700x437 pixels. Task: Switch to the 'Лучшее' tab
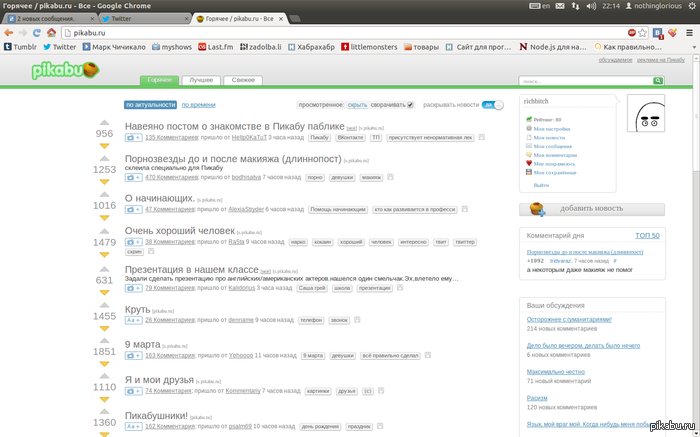click(x=201, y=79)
